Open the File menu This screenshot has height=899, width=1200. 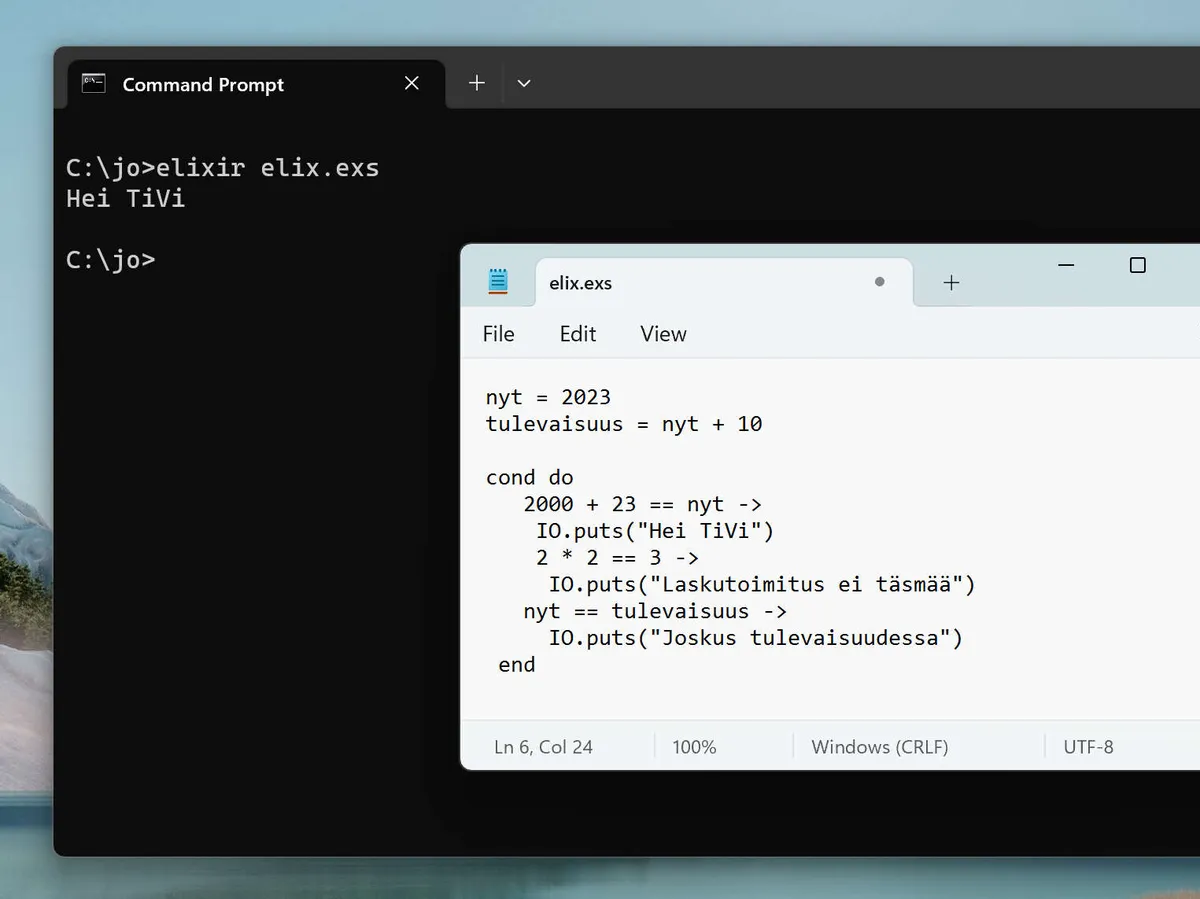click(498, 334)
